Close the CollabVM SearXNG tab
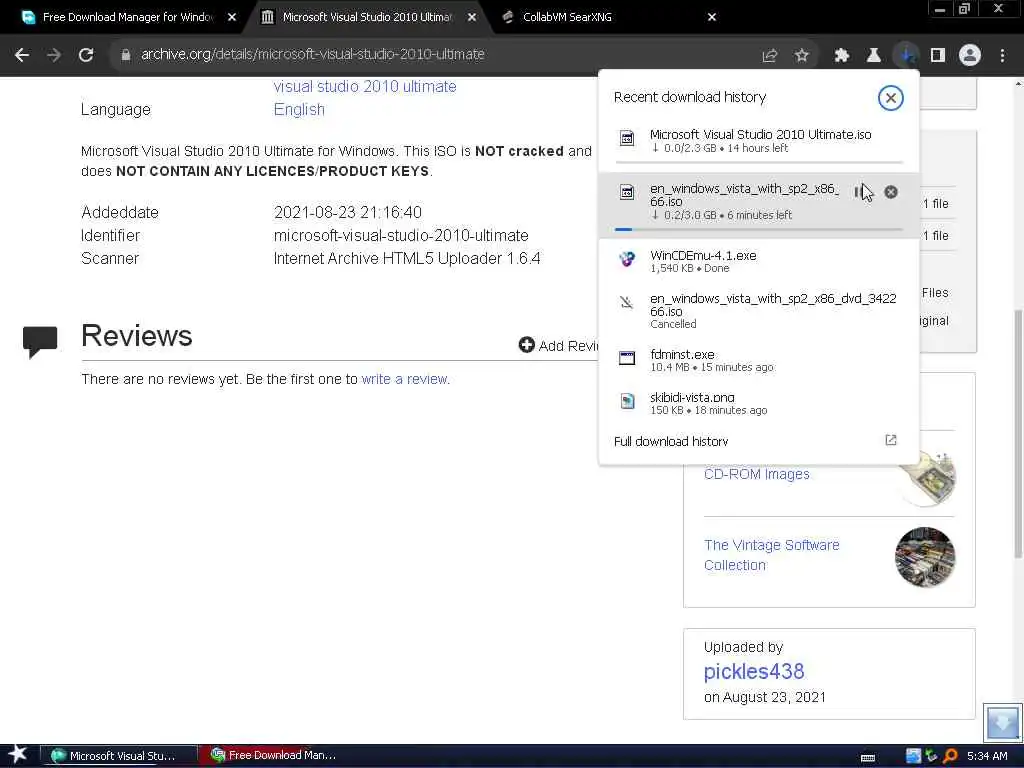Screen dimensions: 1024x768 point(712,17)
